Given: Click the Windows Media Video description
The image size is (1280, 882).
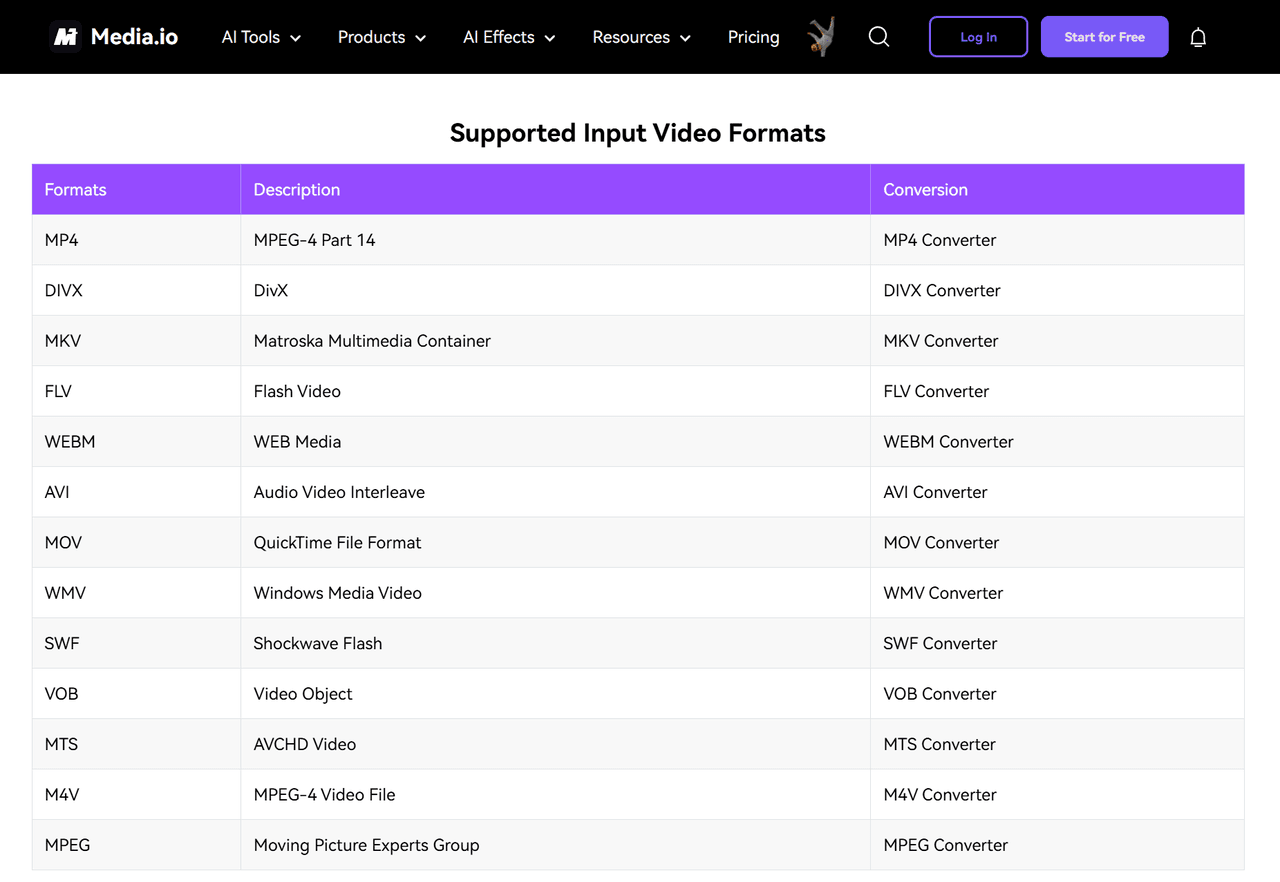Looking at the screenshot, I should point(337,593).
